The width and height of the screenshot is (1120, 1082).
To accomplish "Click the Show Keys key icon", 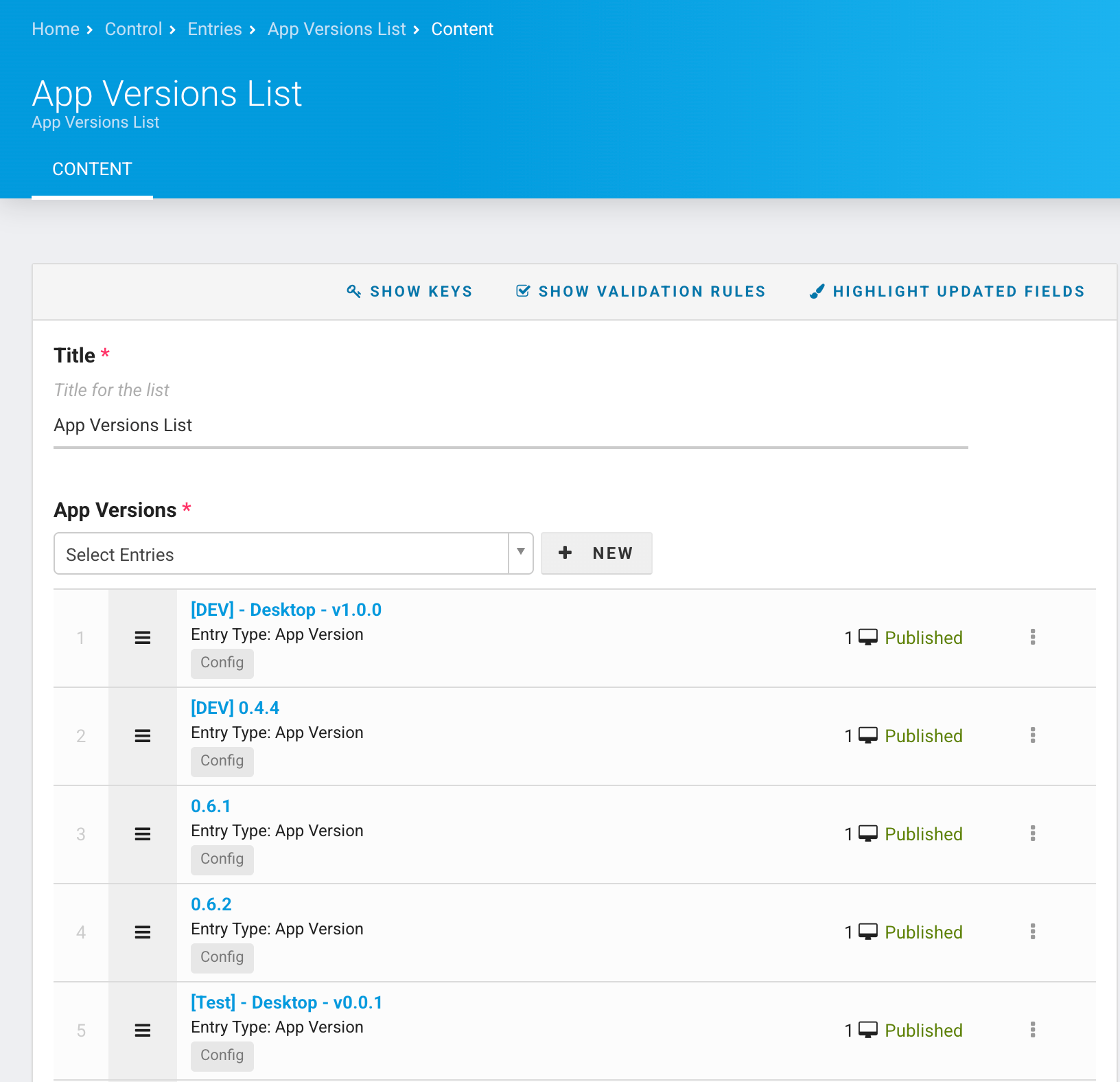I will click(x=354, y=291).
